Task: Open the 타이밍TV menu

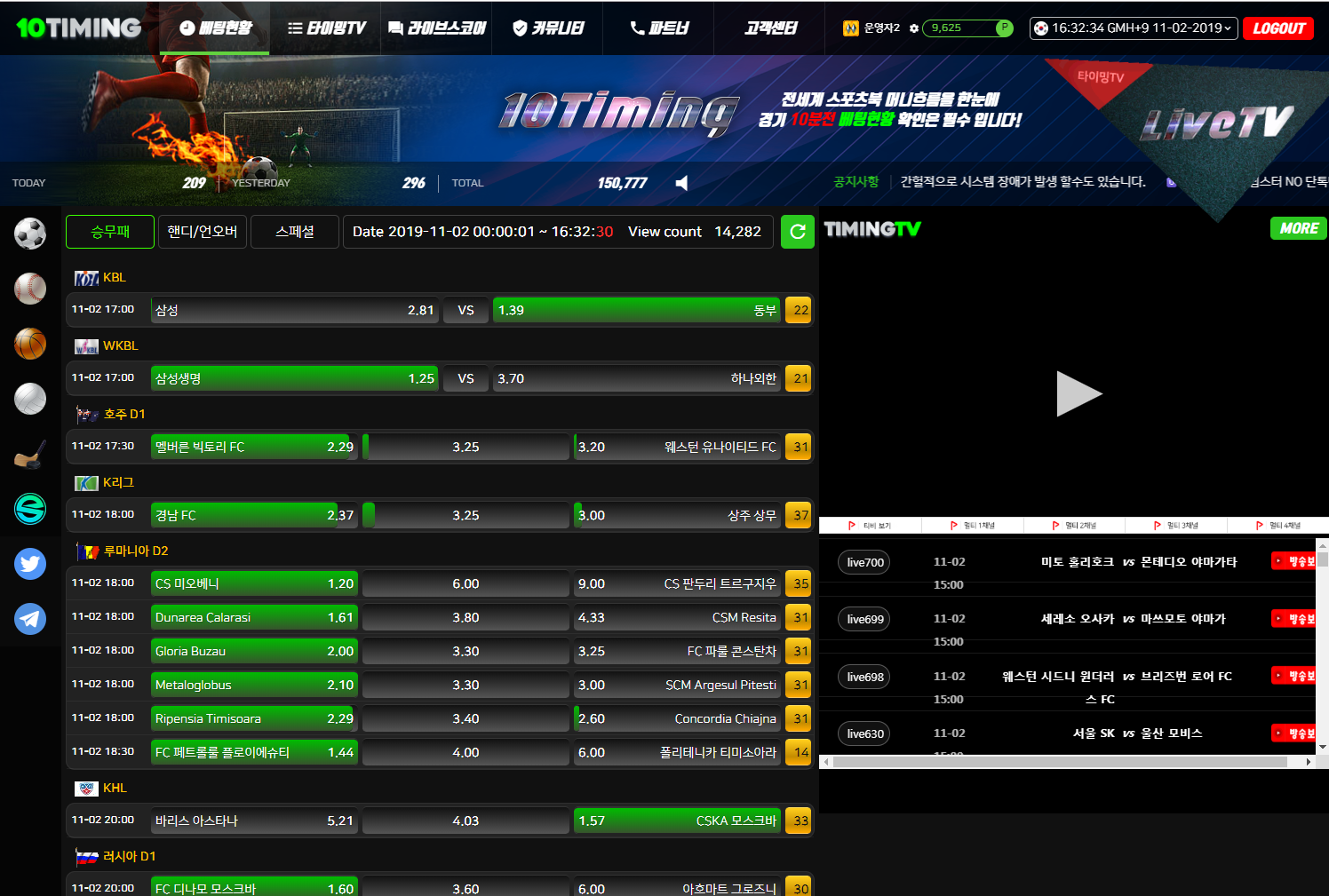Action: pos(326,28)
